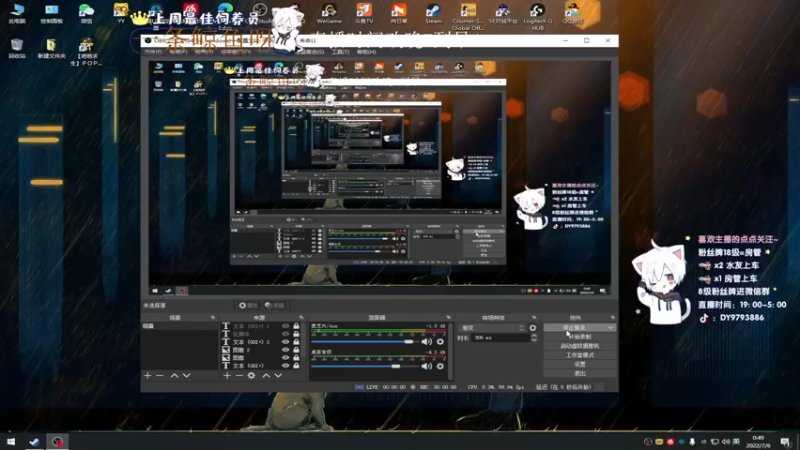Toggle visibility of 文本 (GDI+) 3 source
This screenshot has width=800, height=450.
click(x=285, y=342)
